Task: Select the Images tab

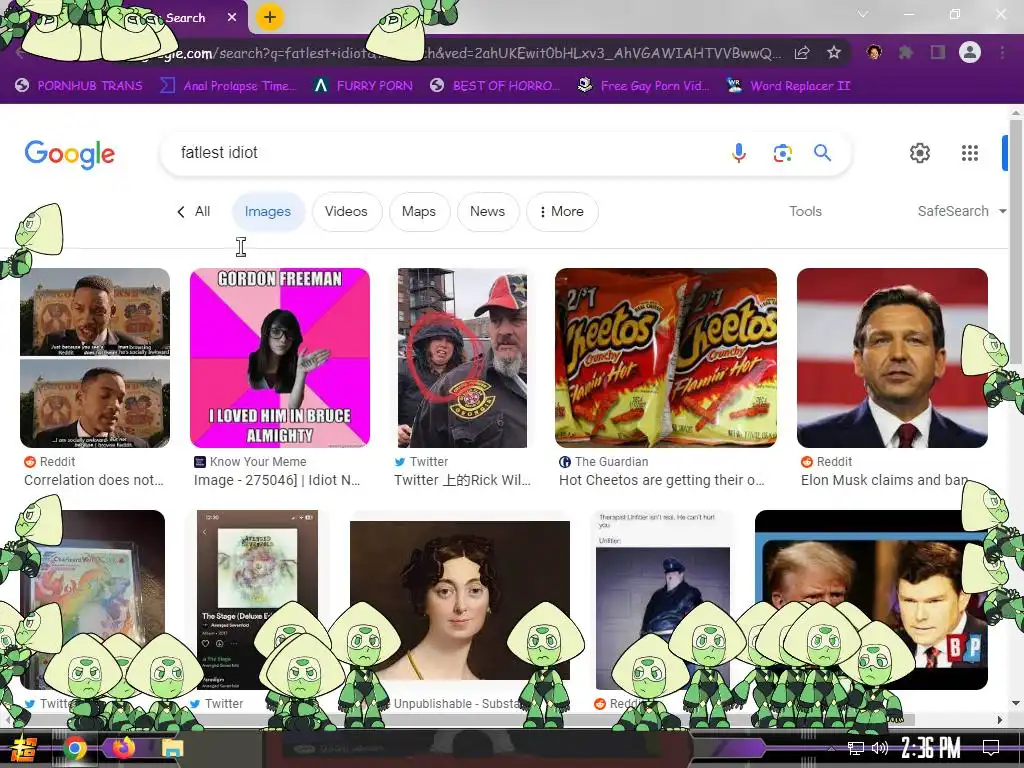Action: pos(268,212)
